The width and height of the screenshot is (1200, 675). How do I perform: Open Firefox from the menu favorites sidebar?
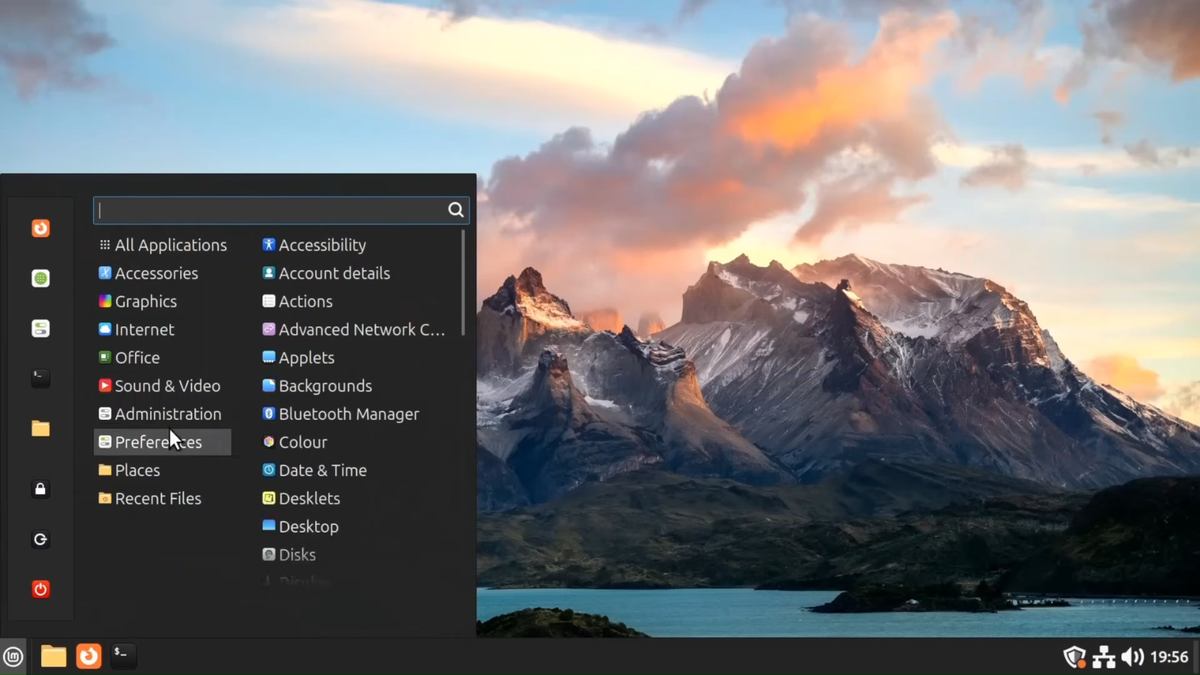click(x=40, y=229)
